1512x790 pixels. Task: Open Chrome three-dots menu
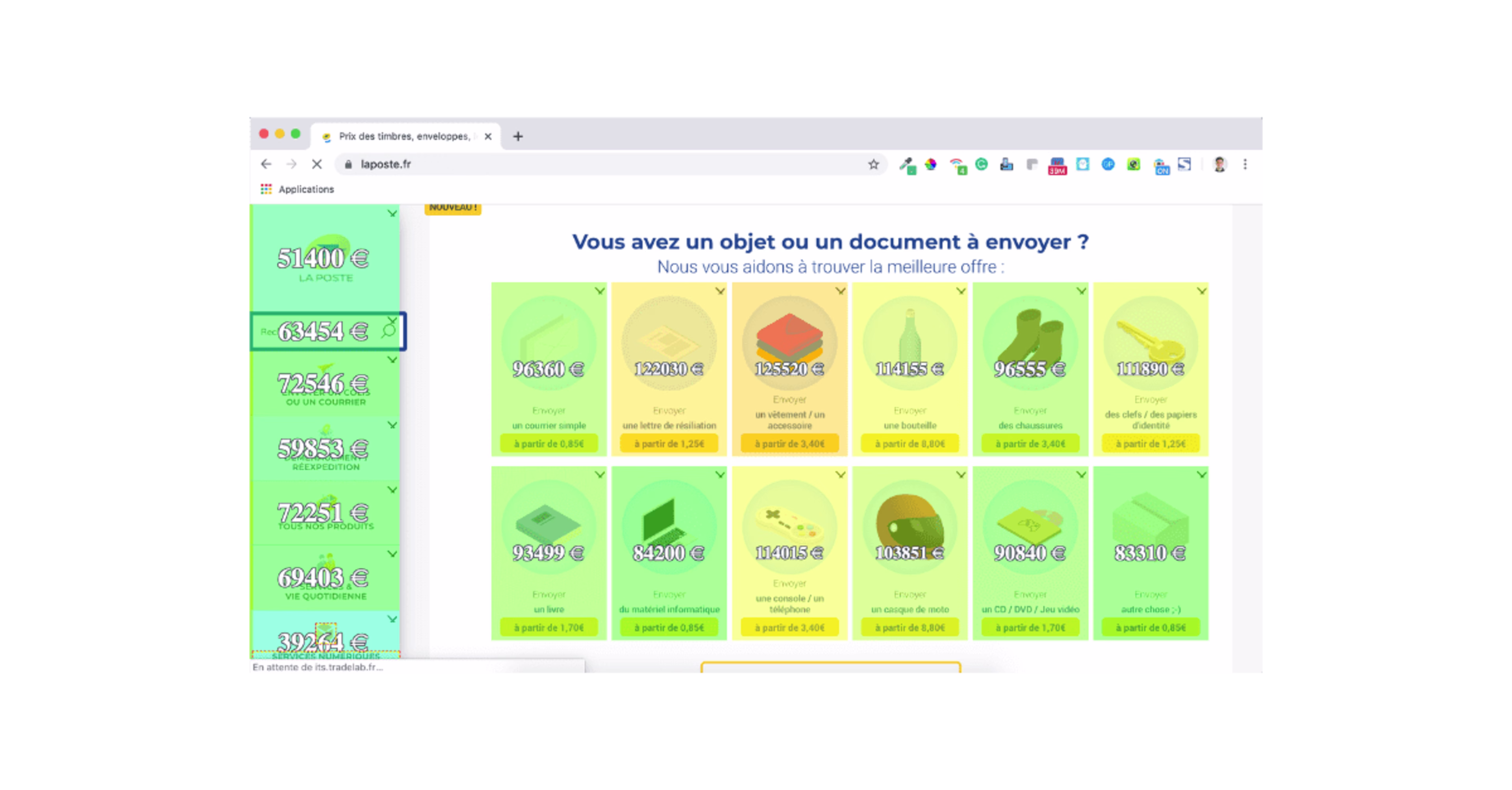click(x=1245, y=164)
